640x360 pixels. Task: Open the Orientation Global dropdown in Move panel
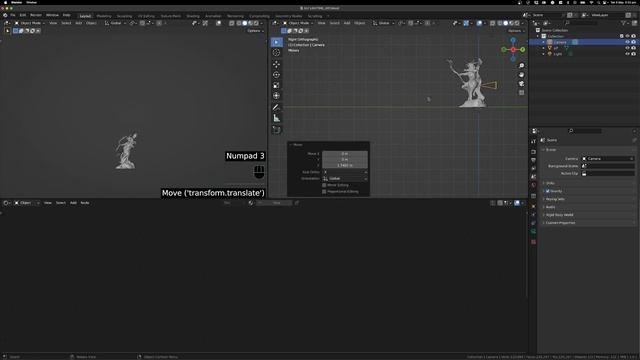point(345,179)
